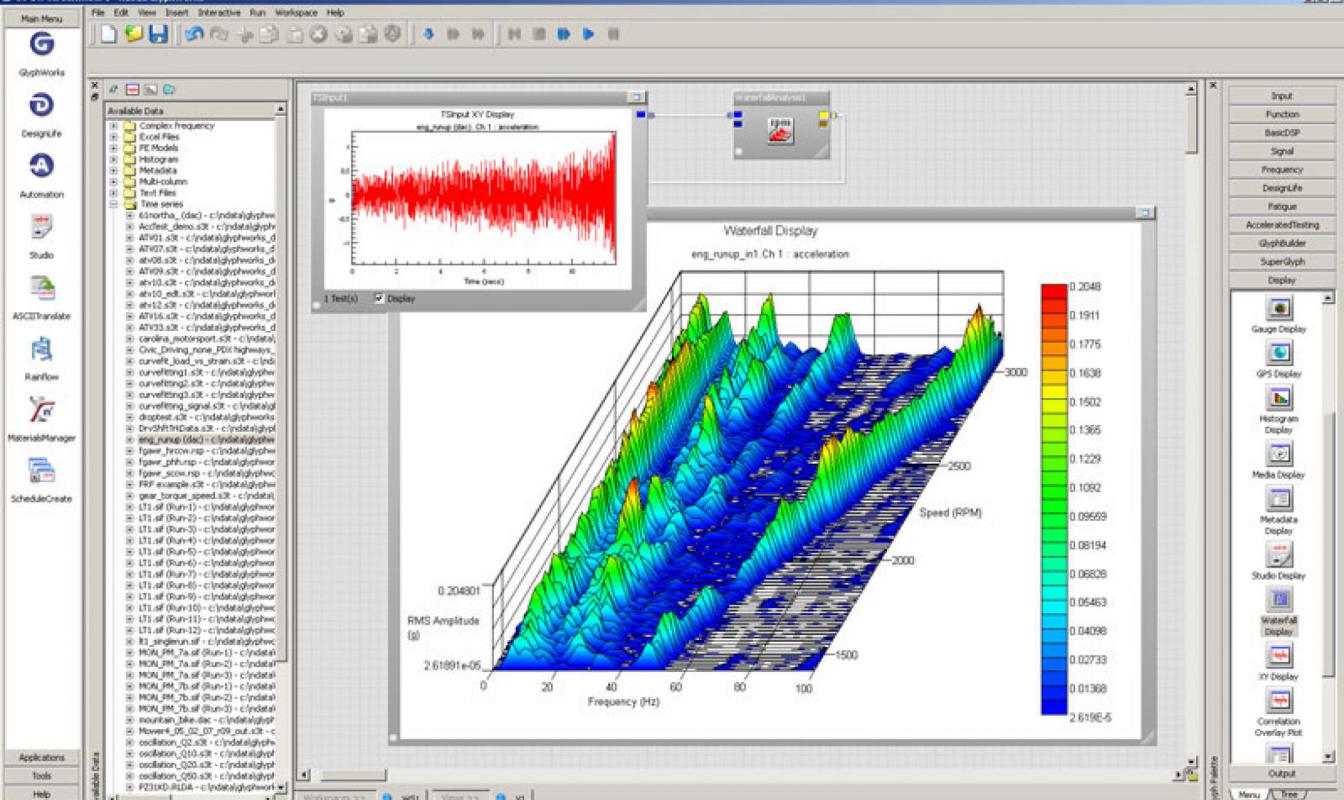1344x800 pixels.
Task: Open the ScheduleCreate tool icon
Action: 41,470
